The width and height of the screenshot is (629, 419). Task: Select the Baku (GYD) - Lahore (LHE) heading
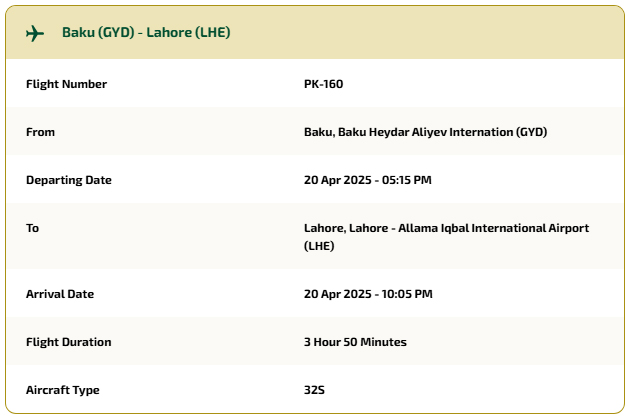tap(146, 32)
